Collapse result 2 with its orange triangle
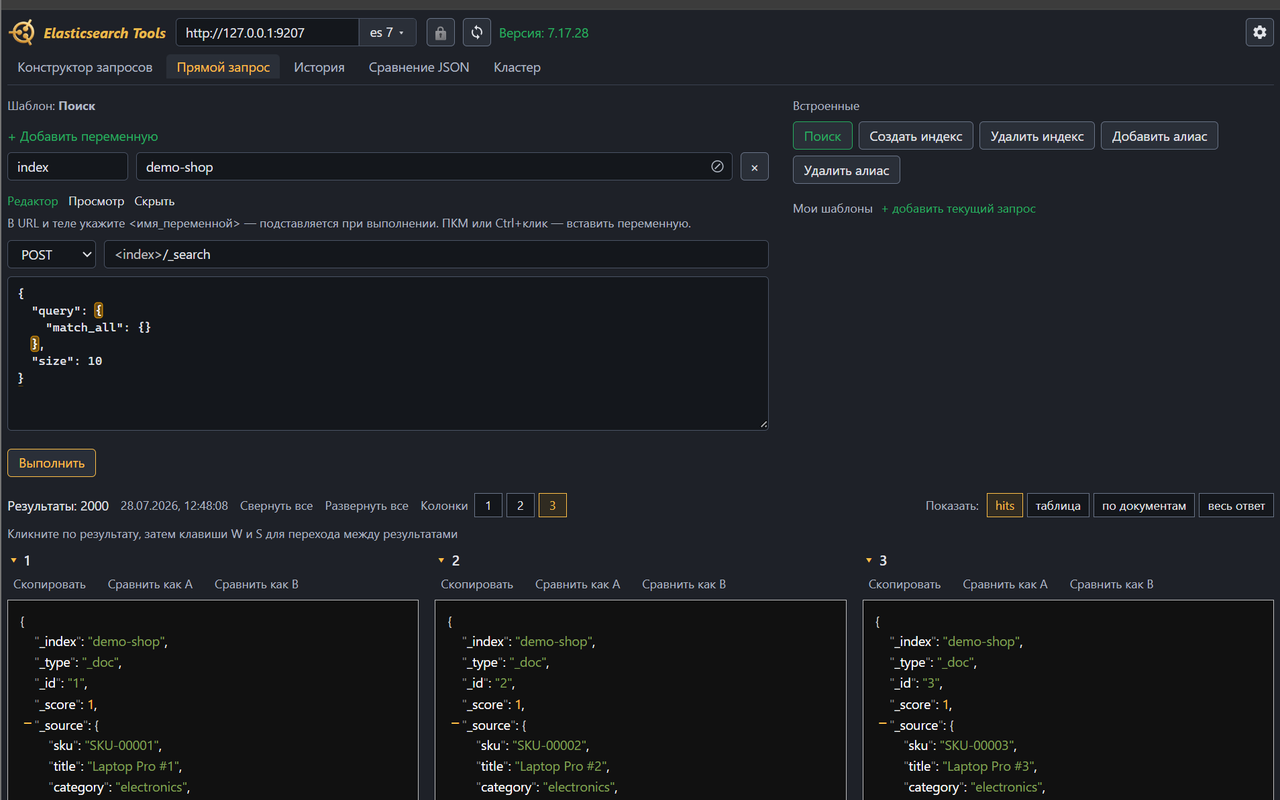 coord(441,560)
